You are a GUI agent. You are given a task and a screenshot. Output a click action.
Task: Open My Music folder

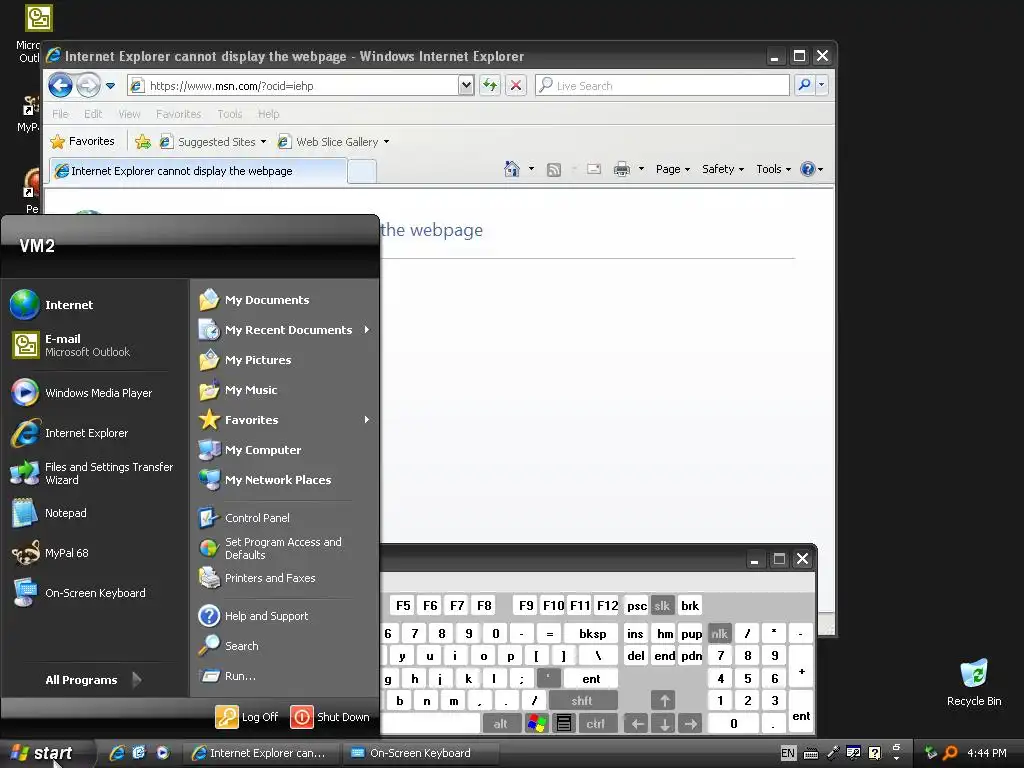[x=238, y=390]
